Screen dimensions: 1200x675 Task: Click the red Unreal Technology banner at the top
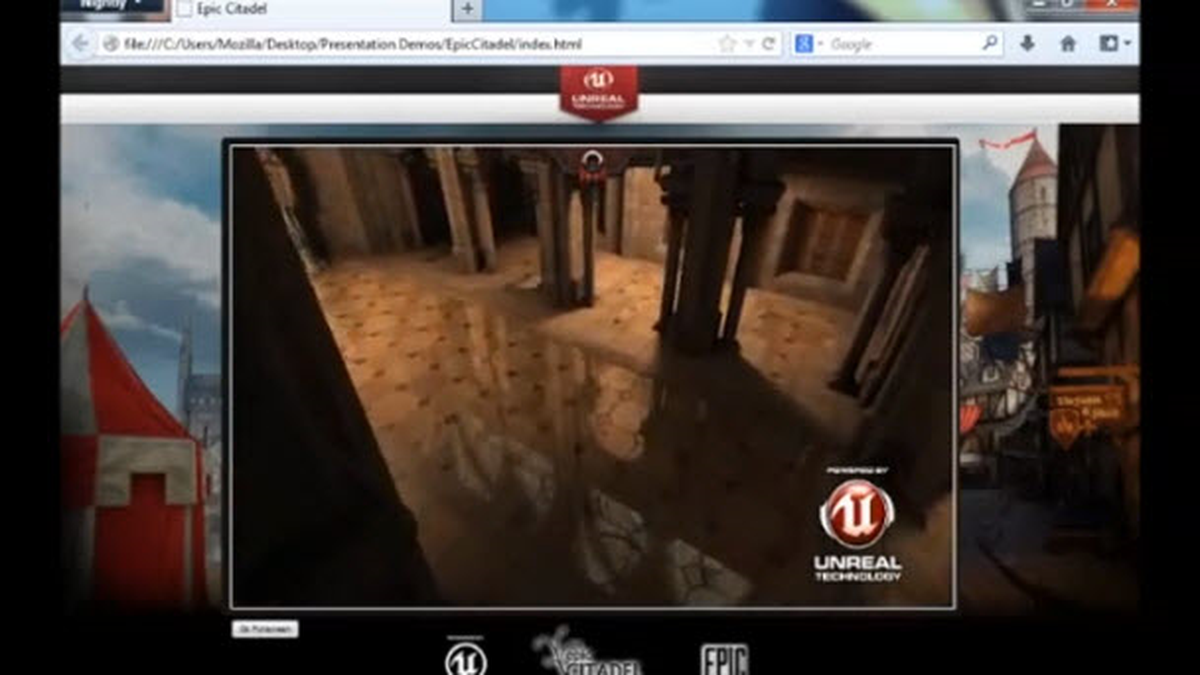coord(598,94)
